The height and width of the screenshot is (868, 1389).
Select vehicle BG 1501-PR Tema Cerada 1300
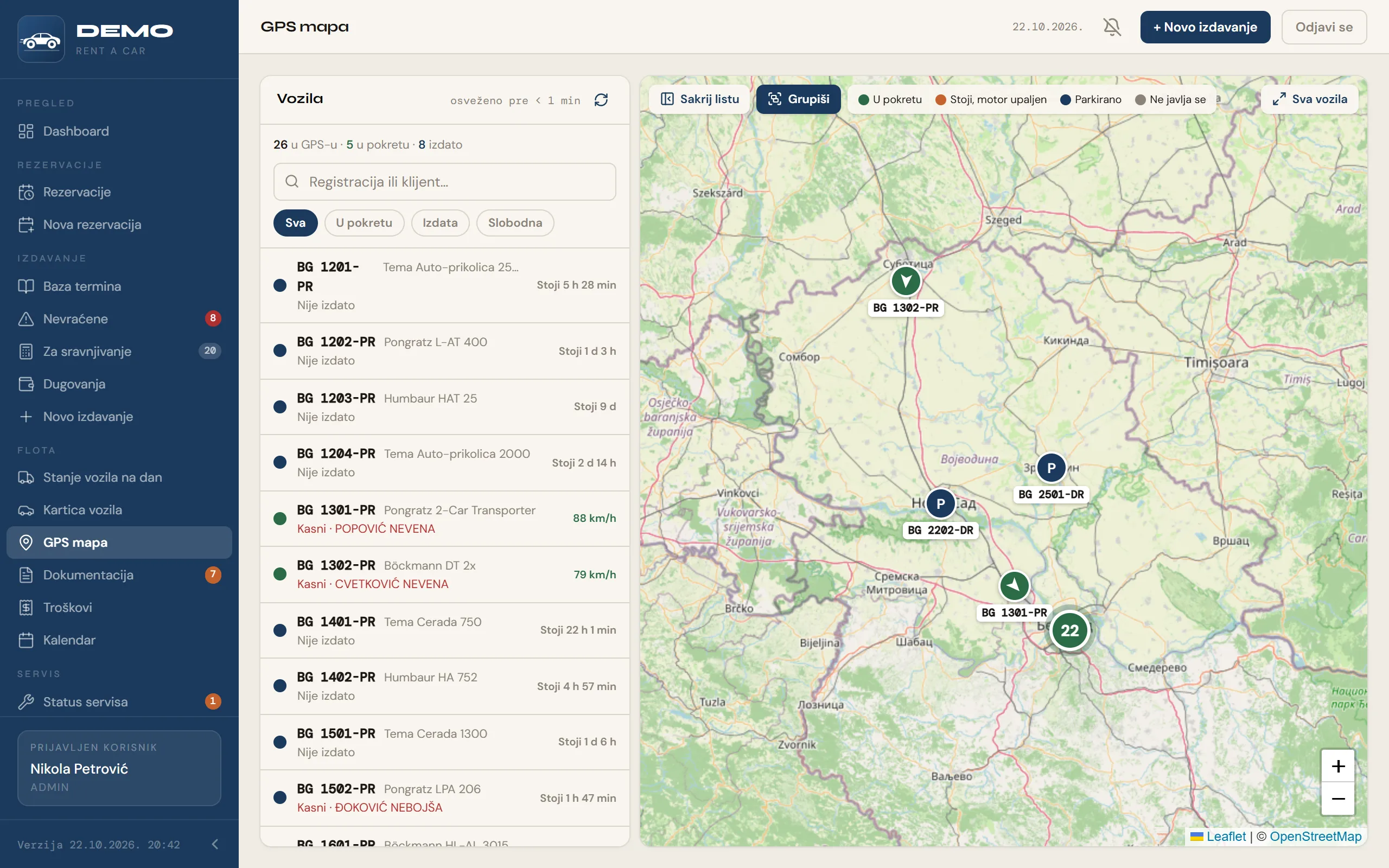[x=445, y=742]
